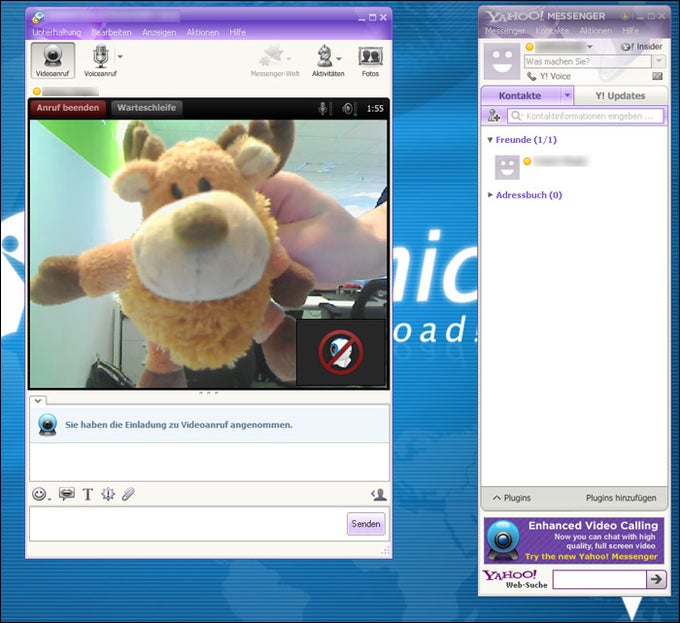Click the chat resize grip corner
Viewport: 680px width, 623px height.
click(x=386, y=551)
